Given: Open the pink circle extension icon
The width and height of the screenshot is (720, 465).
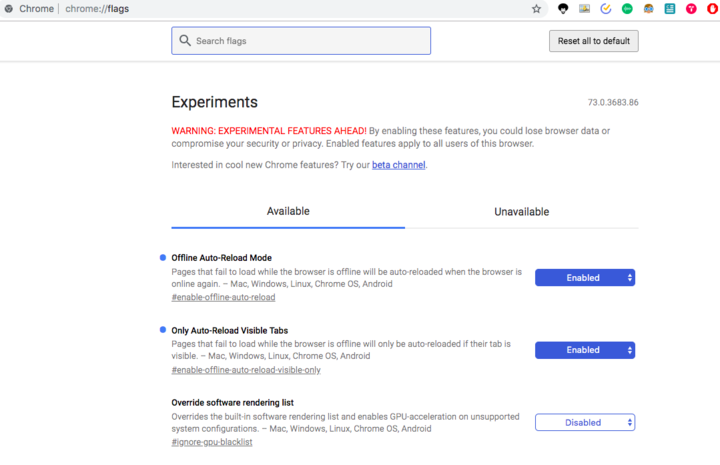Looking at the screenshot, I should [691, 9].
